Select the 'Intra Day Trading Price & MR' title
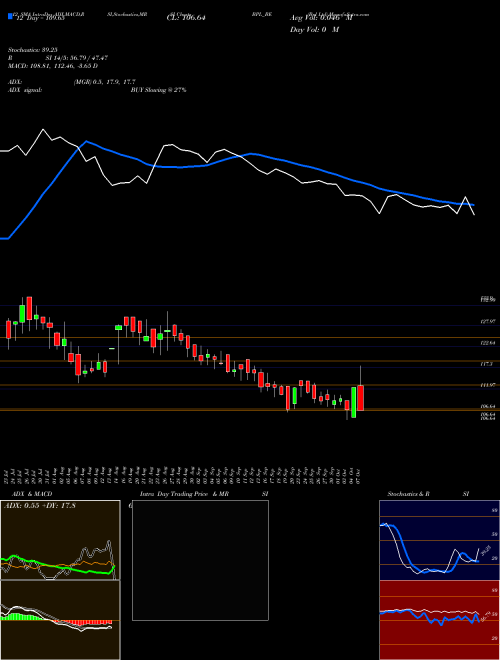The width and height of the screenshot is (500, 660). click(185, 494)
